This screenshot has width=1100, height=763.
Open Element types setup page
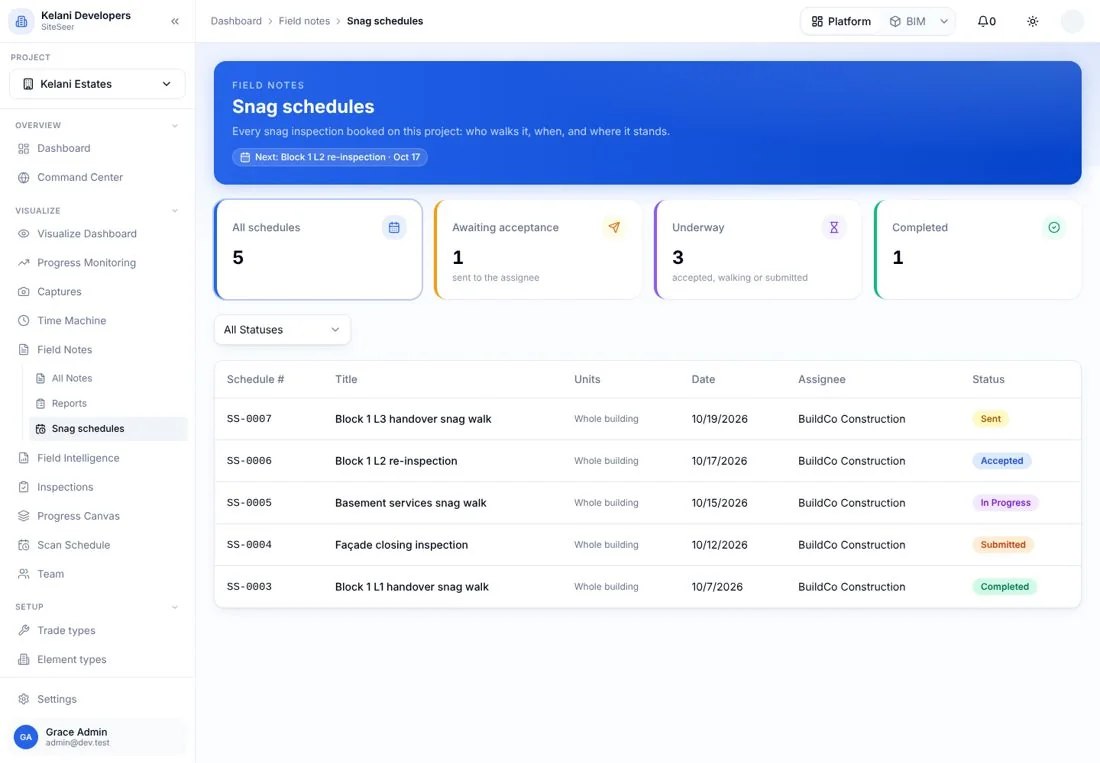[x=98, y=660]
